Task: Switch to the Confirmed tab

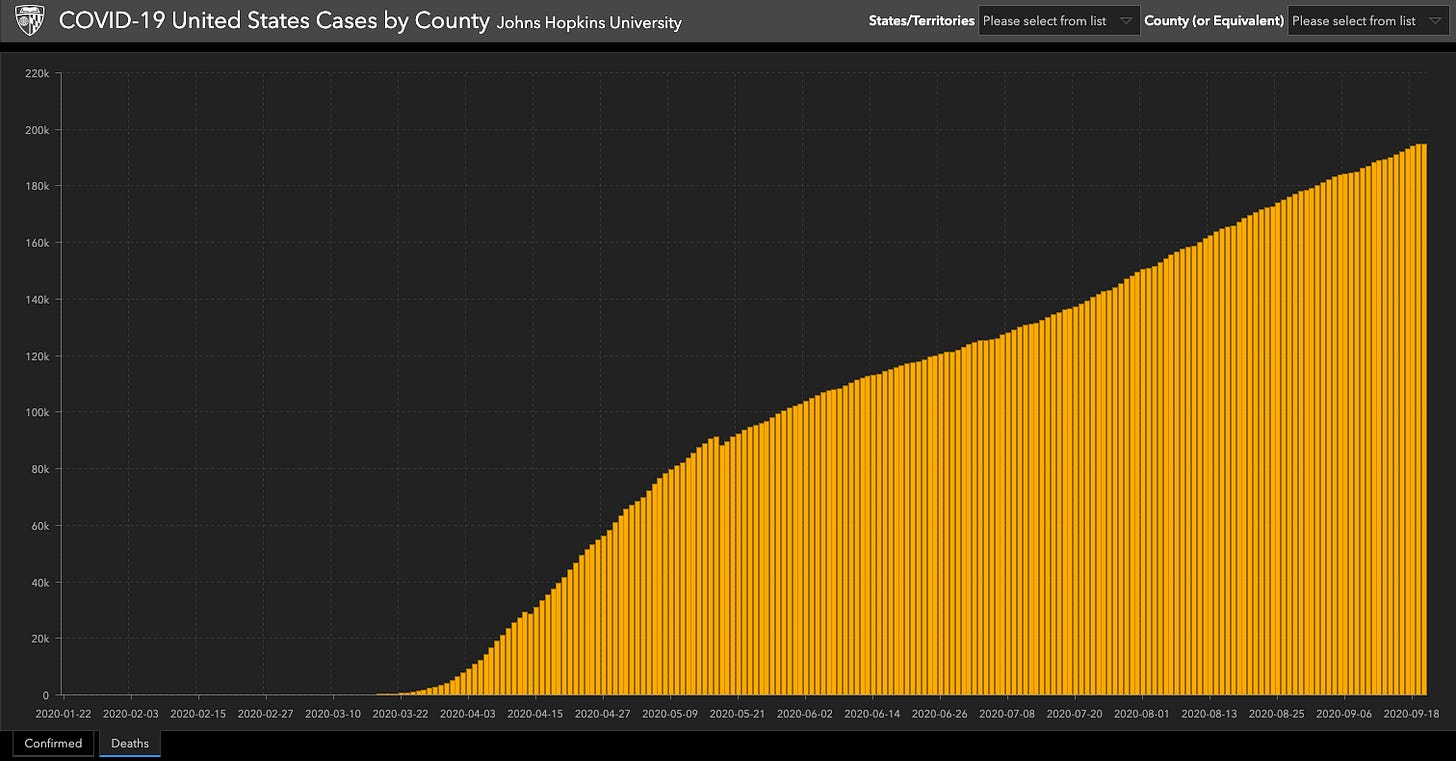Action: (x=53, y=743)
